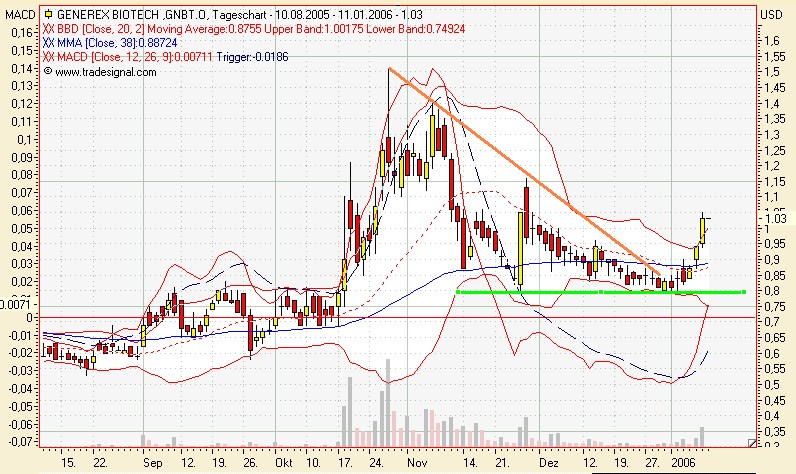Click the 'Okt' date label
Screen dimensions: 796x474
(284, 463)
